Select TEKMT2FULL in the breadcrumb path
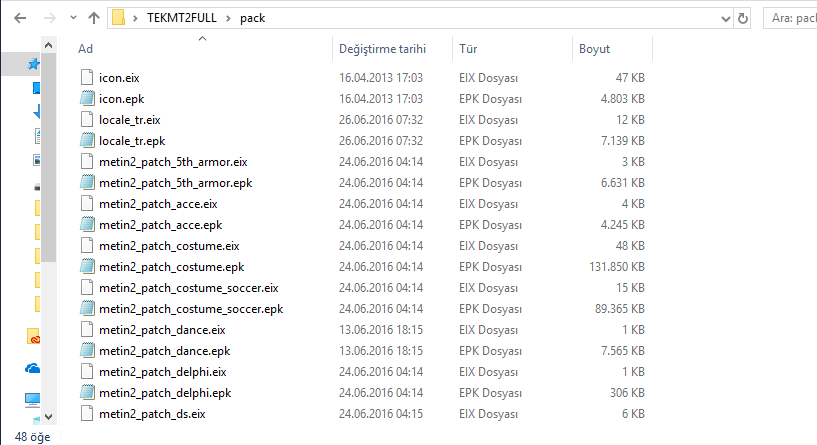This screenshot has height=445, width=817. [182, 18]
